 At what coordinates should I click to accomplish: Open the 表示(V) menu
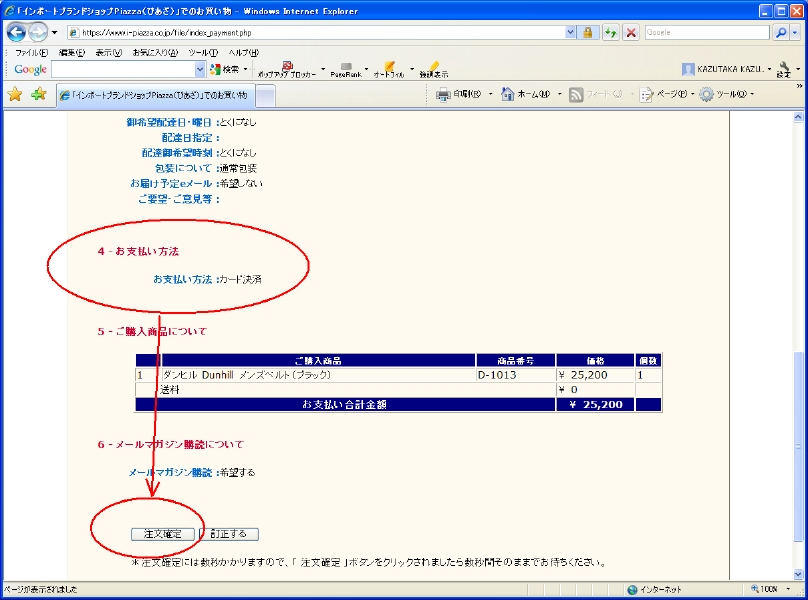click(108, 53)
